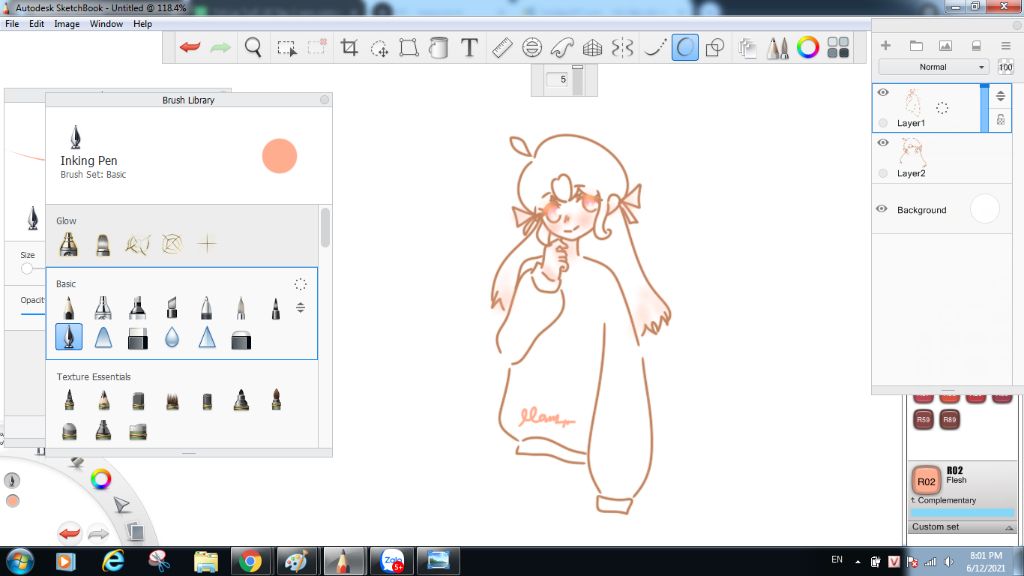Viewport: 1024px width, 576px height.
Task: Open the Draw Styles shapes tool
Action: pyautogui.click(x=715, y=48)
